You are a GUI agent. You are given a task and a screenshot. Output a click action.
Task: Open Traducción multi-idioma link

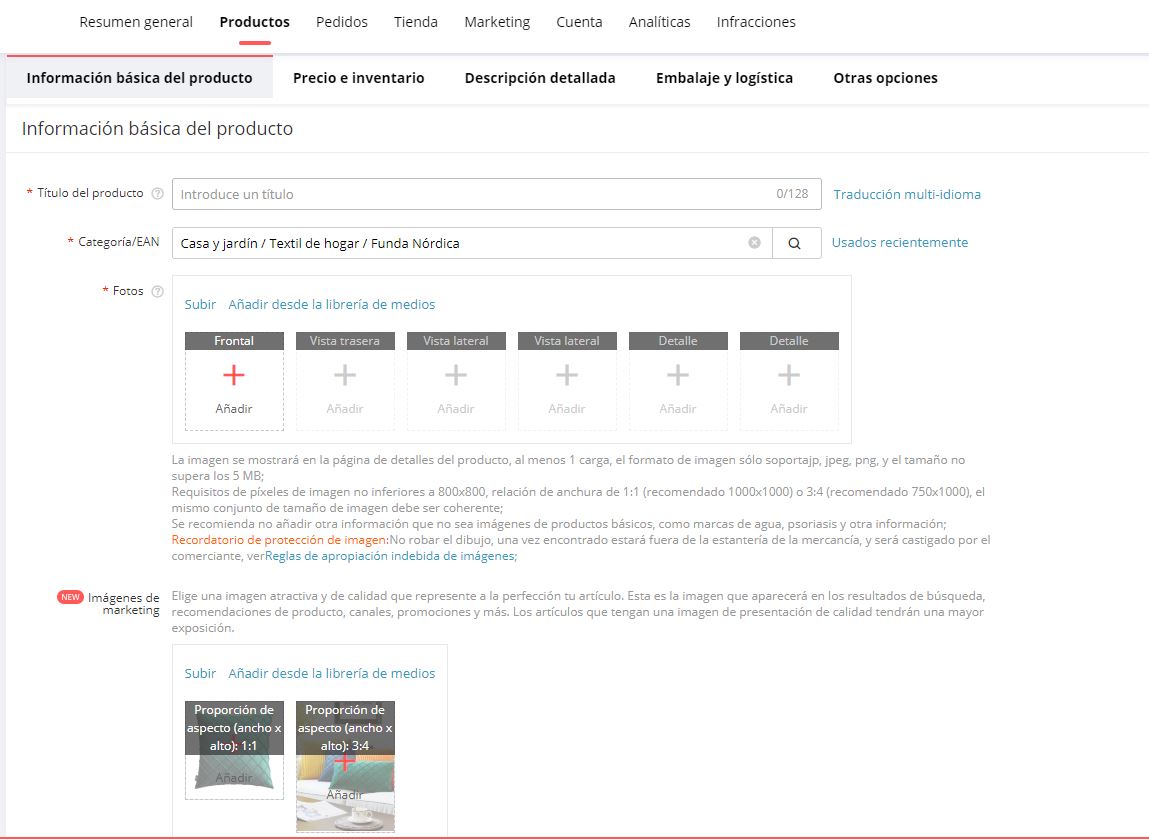(x=907, y=194)
